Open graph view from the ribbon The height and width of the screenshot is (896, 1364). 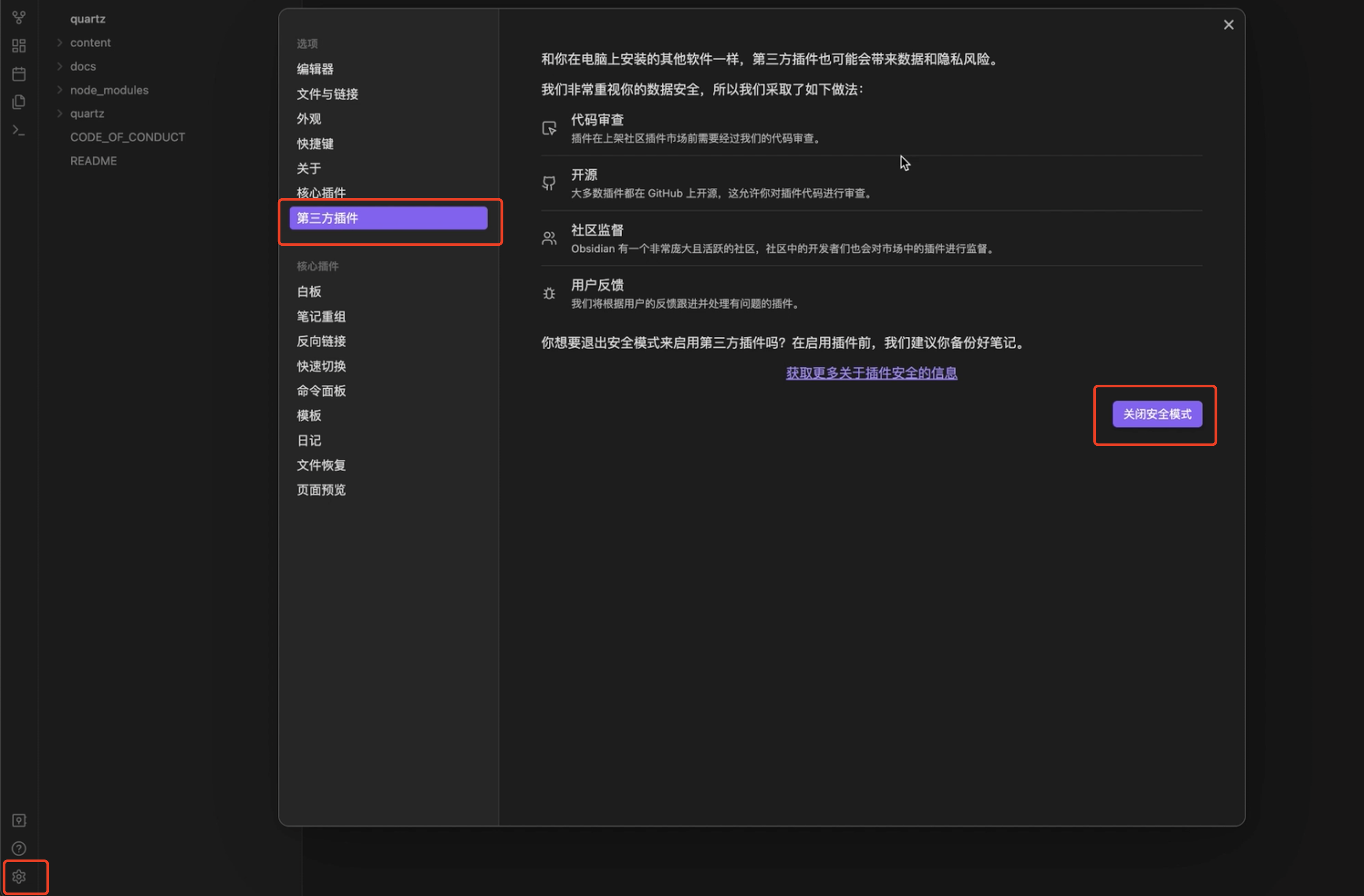coord(19,18)
